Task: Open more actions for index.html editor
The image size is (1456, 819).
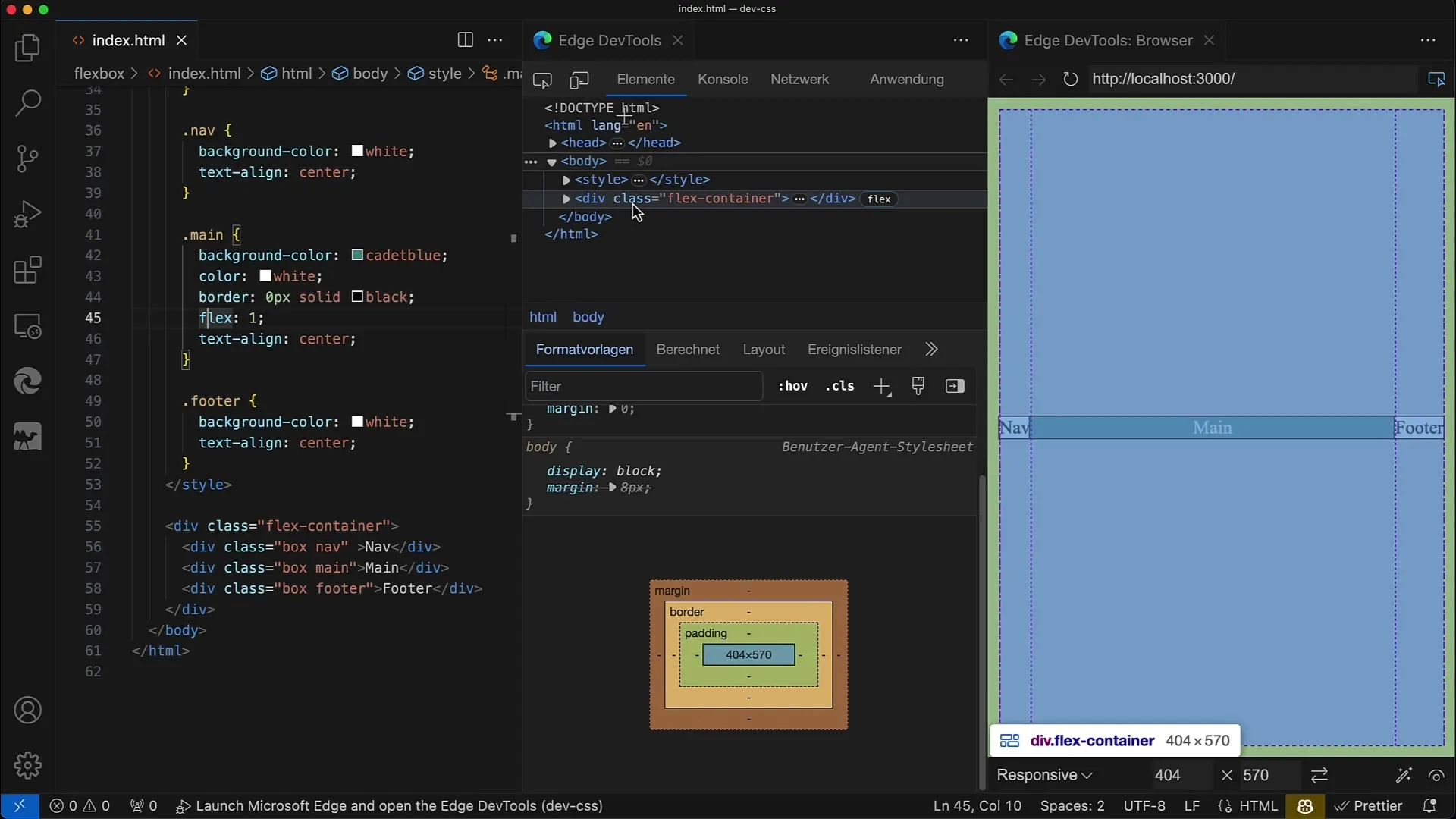Action: tap(495, 40)
